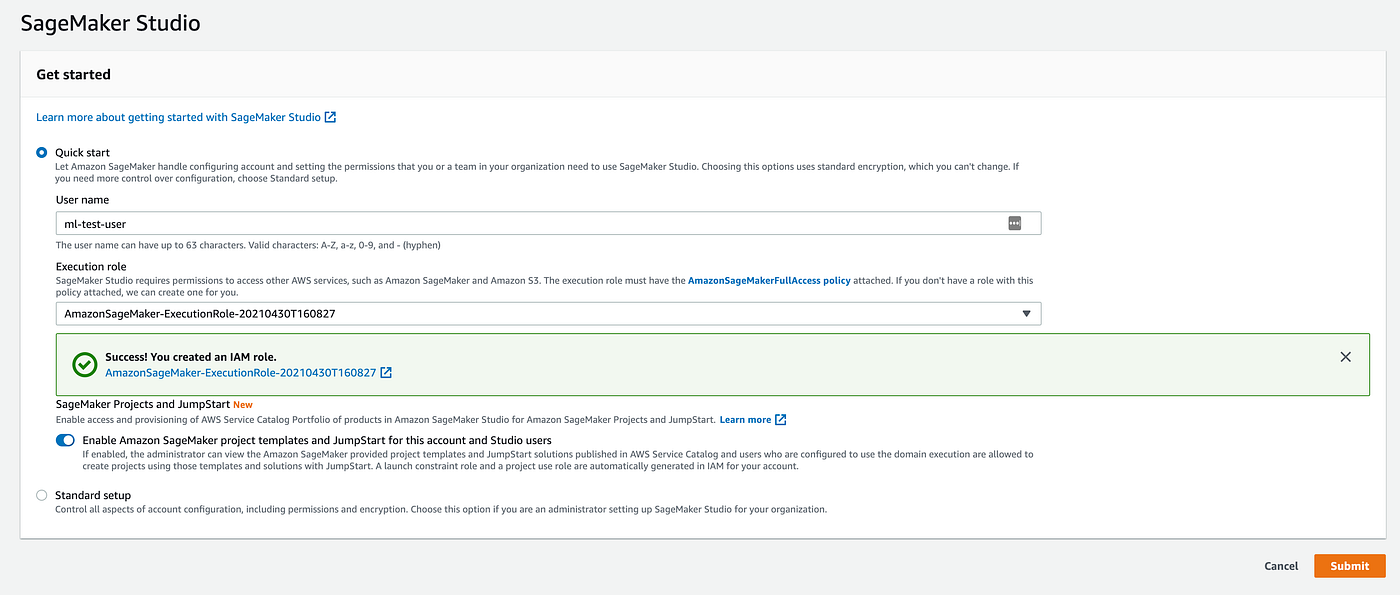Click the Cancel button
This screenshot has height=595, width=1400.
(1281, 566)
